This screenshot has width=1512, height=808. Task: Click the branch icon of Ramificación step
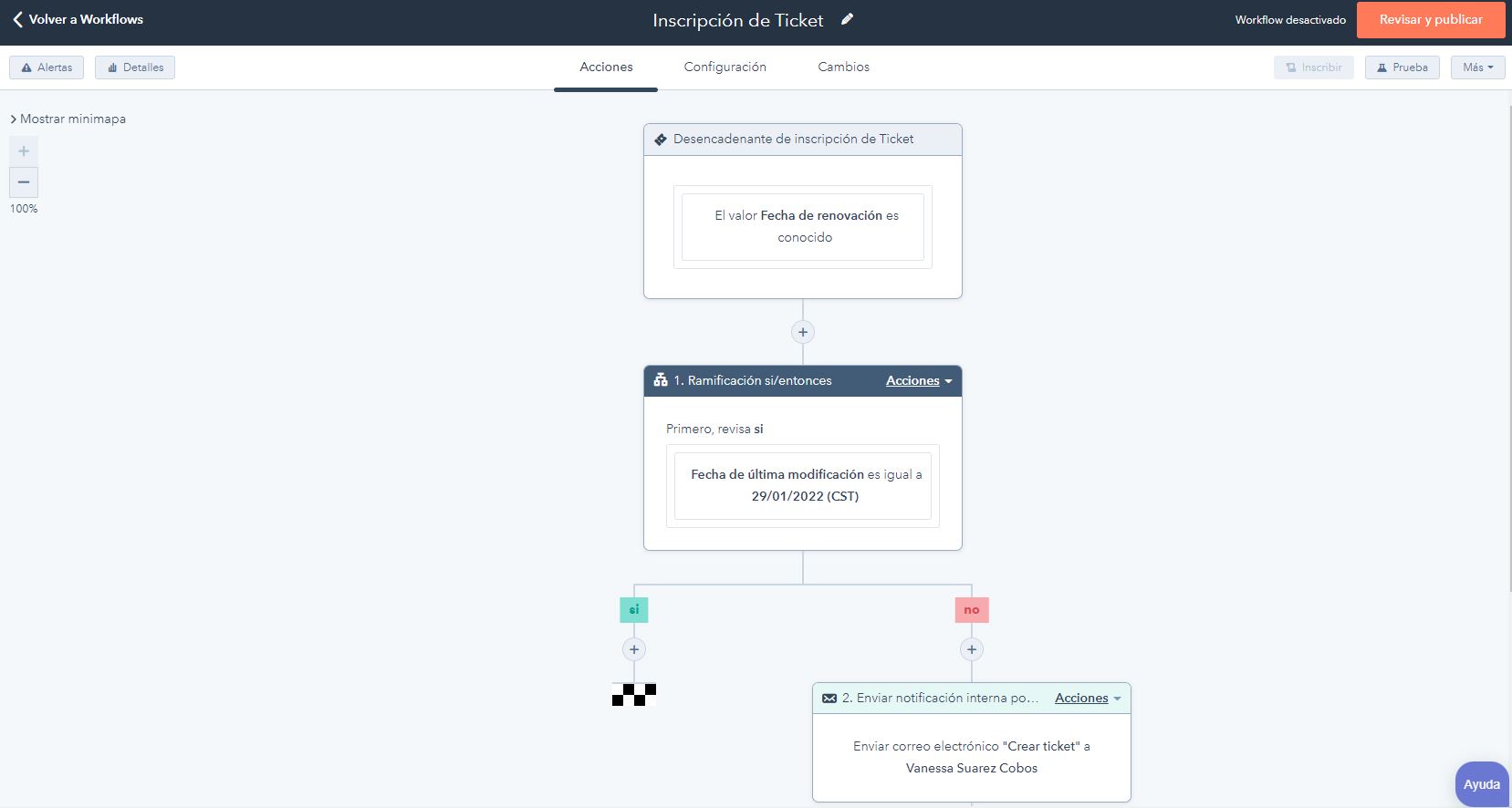pos(661,380)
